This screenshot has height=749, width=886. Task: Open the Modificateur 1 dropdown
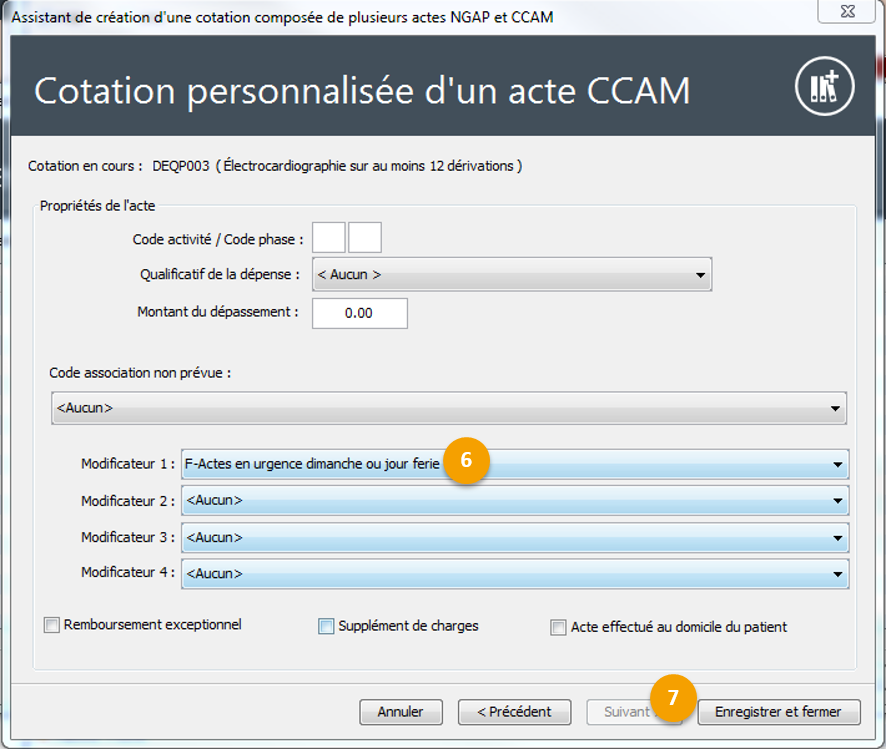514,465
